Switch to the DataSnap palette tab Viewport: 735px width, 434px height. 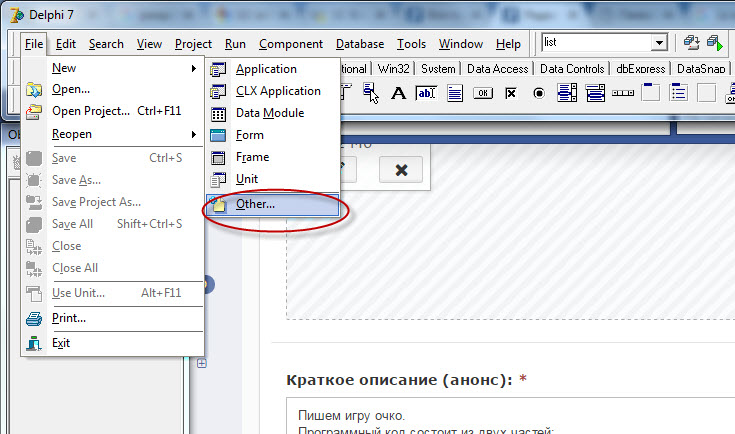tap(701, 69)
